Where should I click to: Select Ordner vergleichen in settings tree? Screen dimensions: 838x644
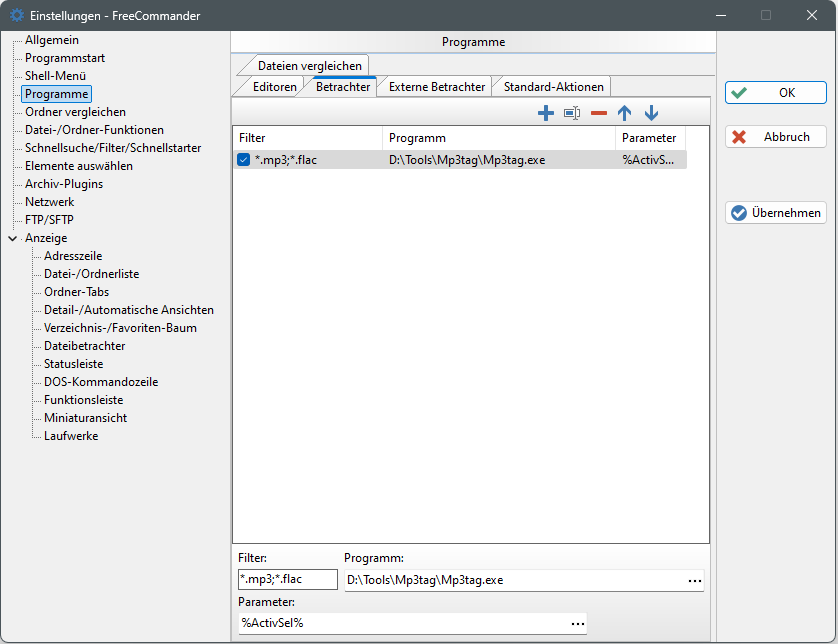(x=75, y=112)
